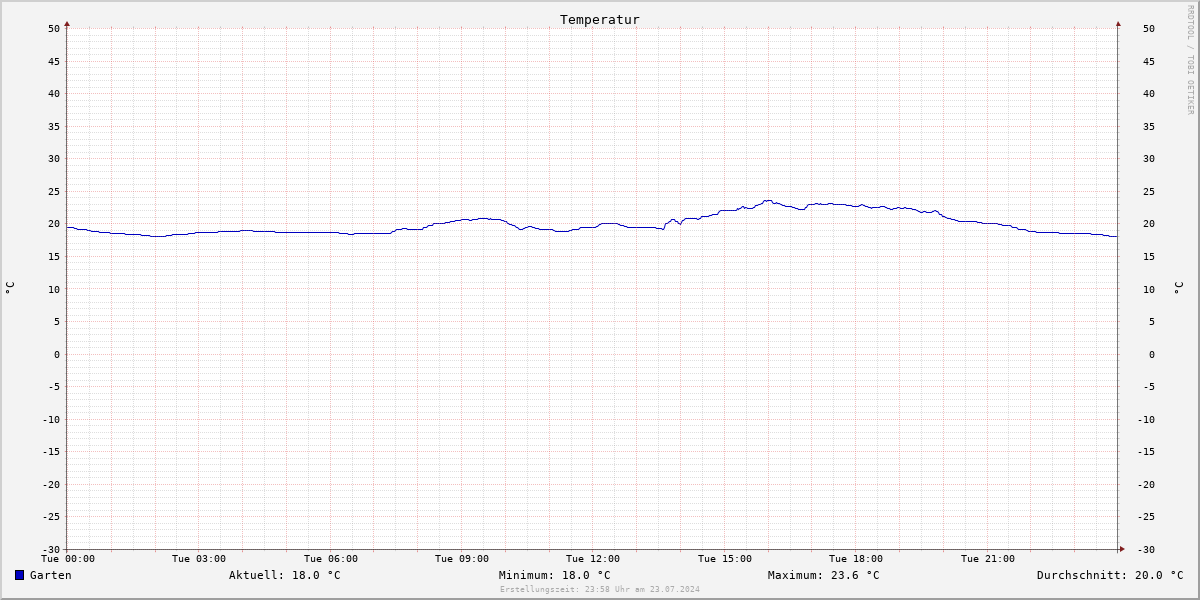This screenshot has height=600, width=1200.
Task: Click the red arrowhead atop the left axis
Action: (x=67, y=23)
